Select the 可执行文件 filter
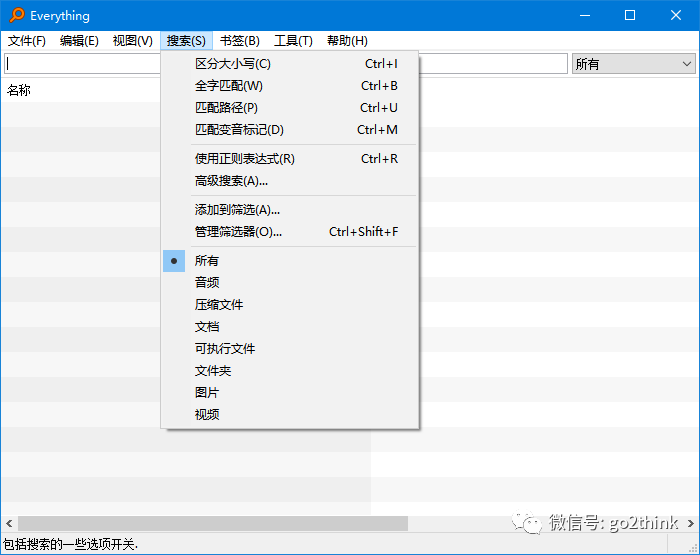 (x=290, y=349)
